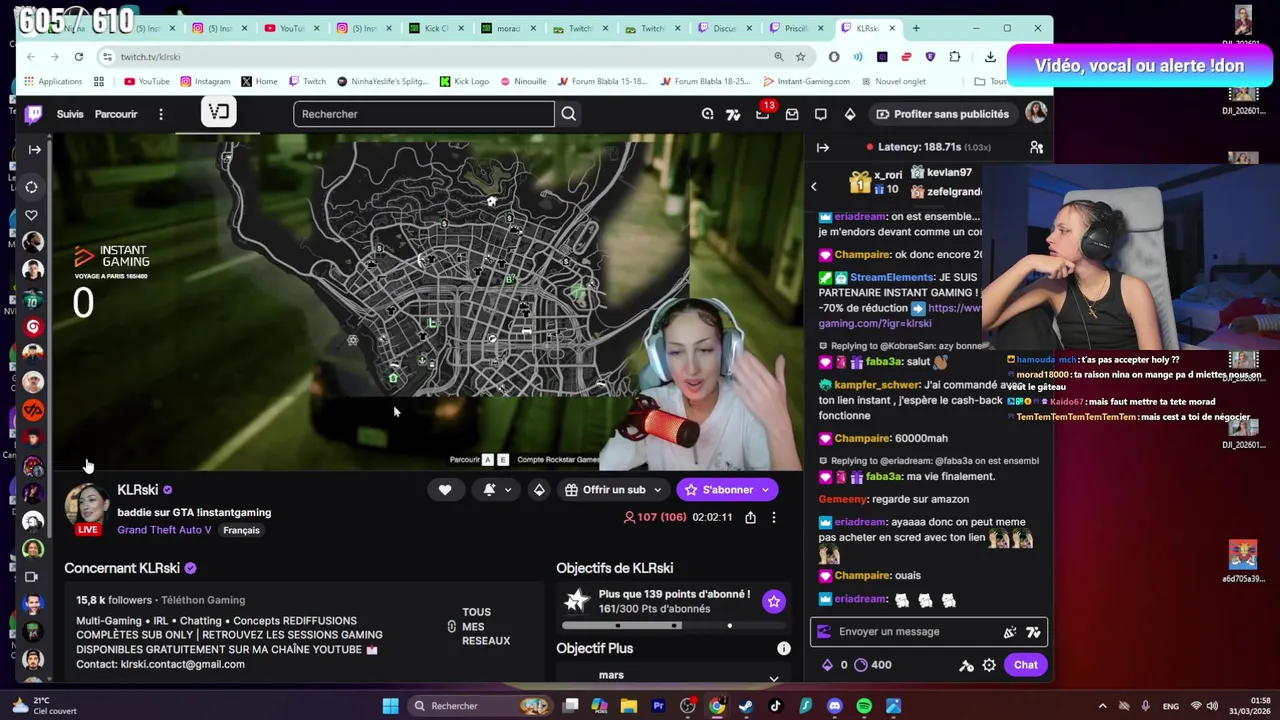This screenshot has width=1280, height=720.
Task: Open Instant-Gaming.com bookmark
Action: click(x=806, y=81)
